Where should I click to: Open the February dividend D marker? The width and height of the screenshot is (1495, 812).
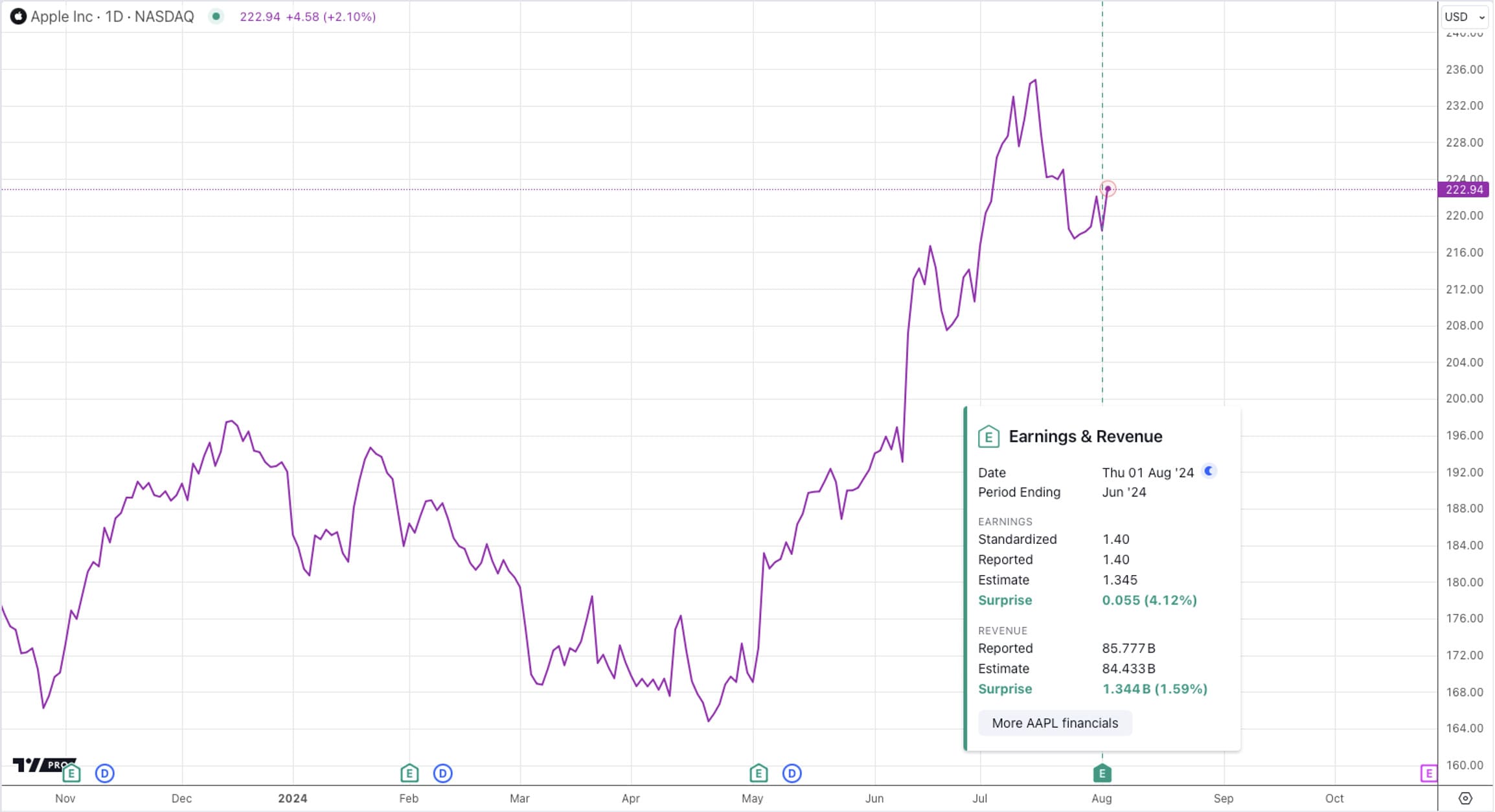443,773
